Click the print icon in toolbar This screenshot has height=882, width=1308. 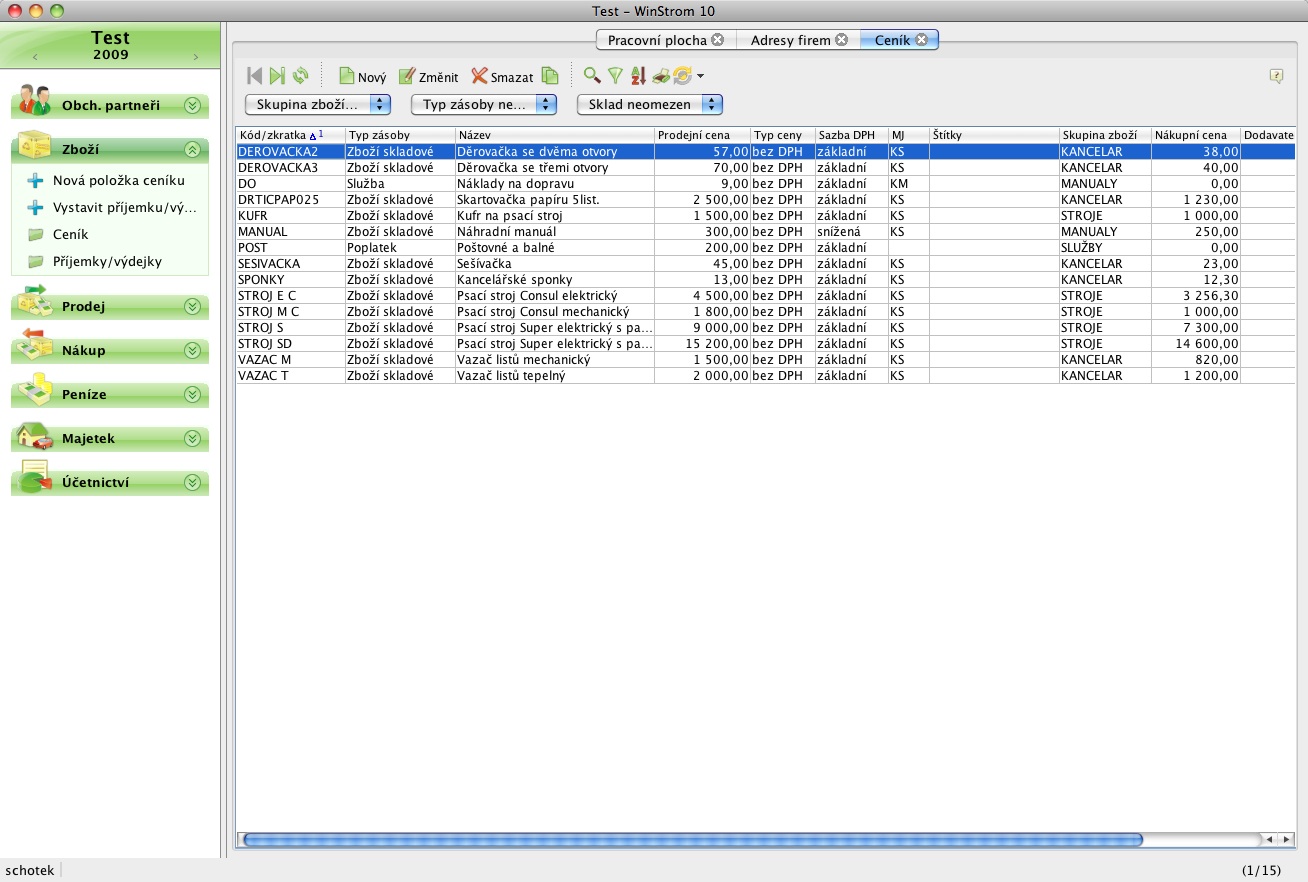[661, 76]
